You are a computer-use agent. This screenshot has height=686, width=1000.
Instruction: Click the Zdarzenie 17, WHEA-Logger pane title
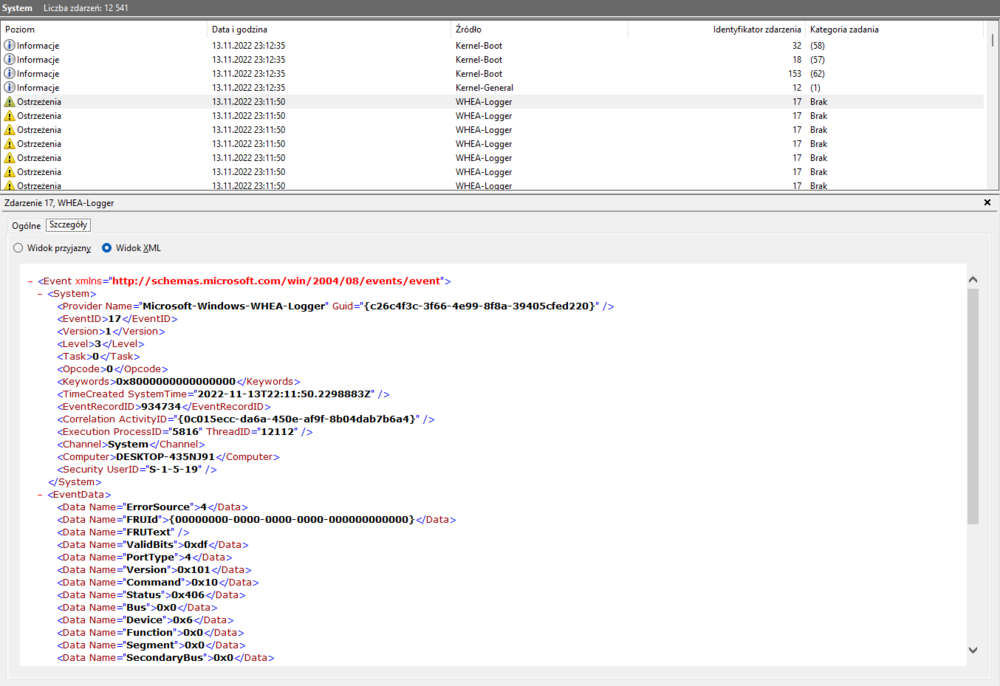coord(59,203)
